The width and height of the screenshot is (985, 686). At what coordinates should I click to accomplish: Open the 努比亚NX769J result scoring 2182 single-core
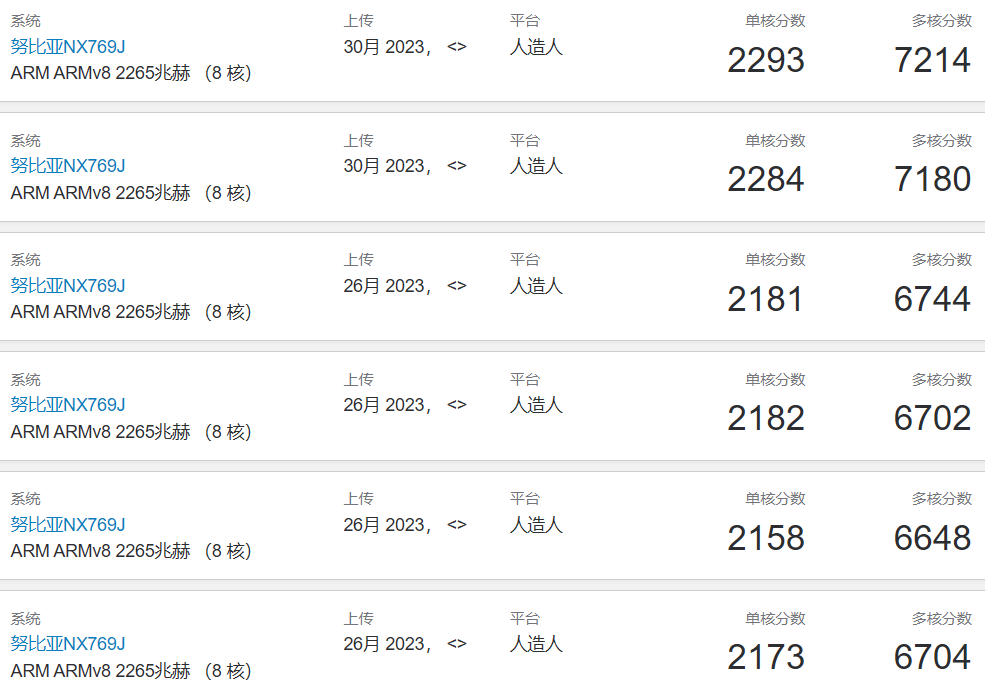click(x=68, y=405)
